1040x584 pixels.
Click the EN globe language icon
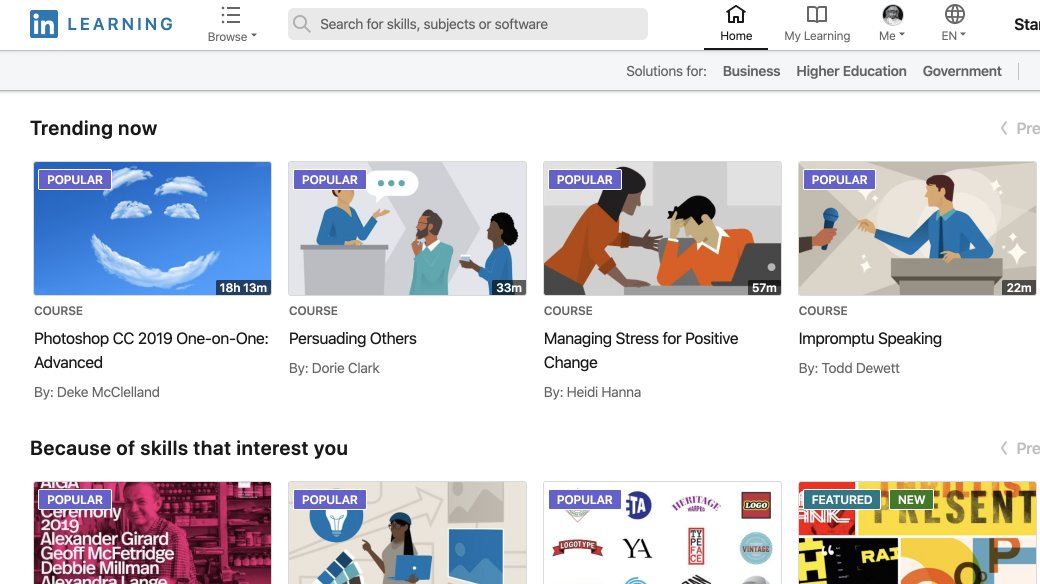954,14
